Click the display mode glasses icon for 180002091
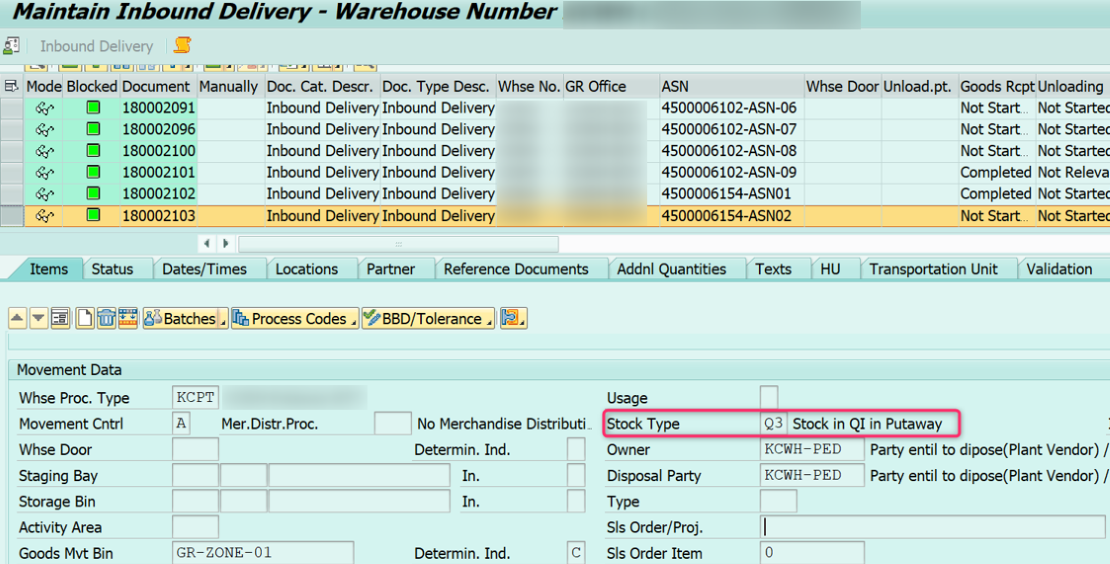 44,108
